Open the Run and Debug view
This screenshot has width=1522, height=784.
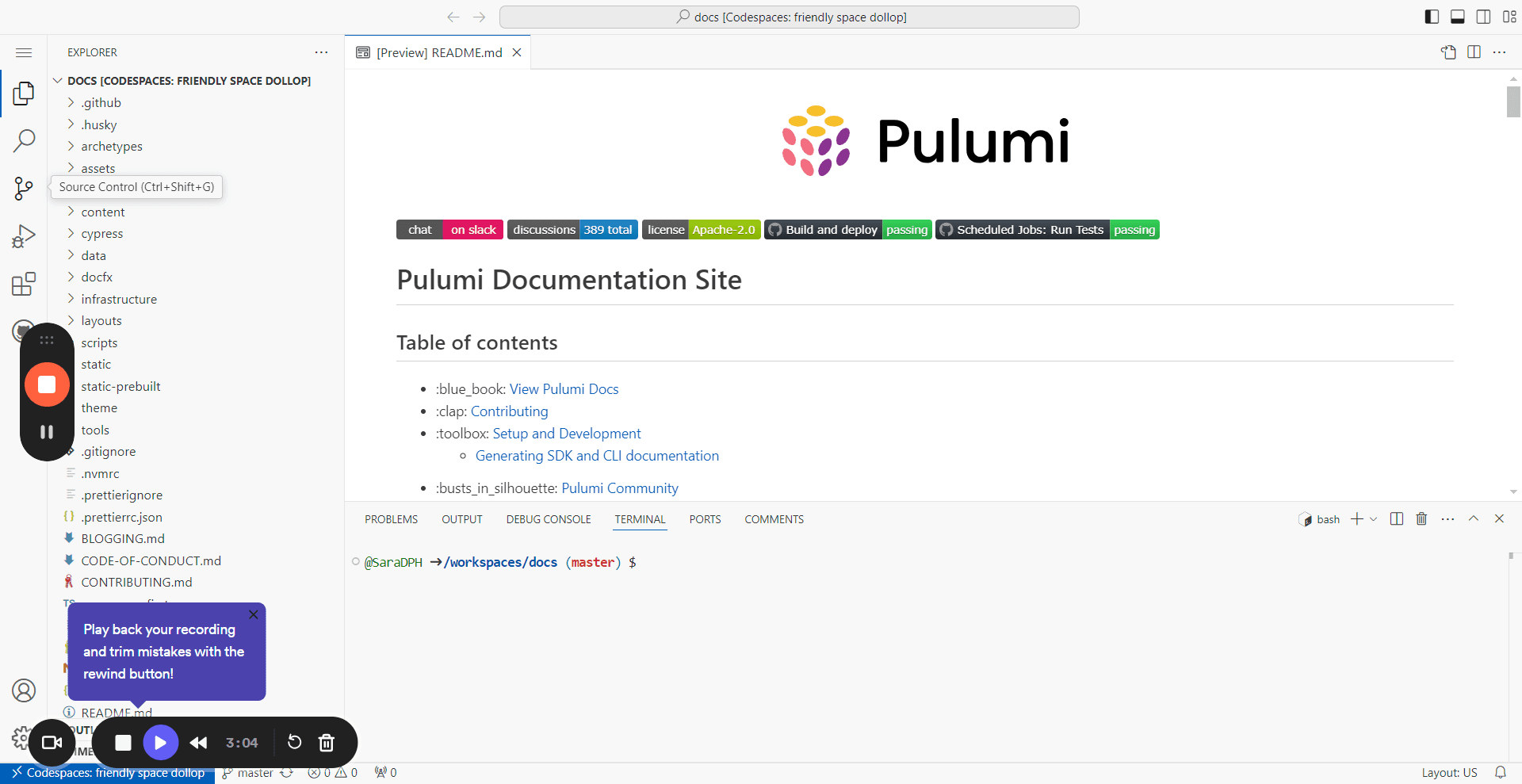click(24, 236)
